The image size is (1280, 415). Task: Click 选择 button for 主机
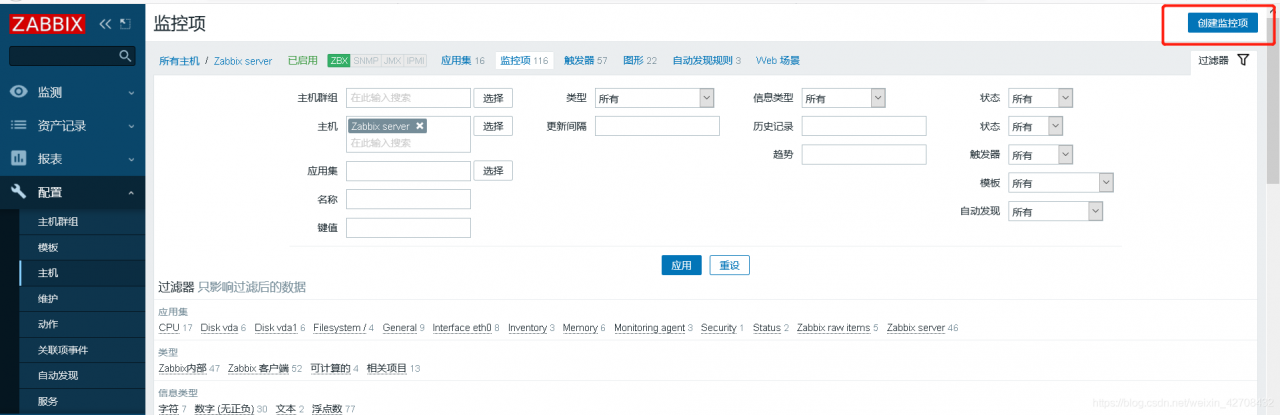pyautogui.click(x=493, y=126)
